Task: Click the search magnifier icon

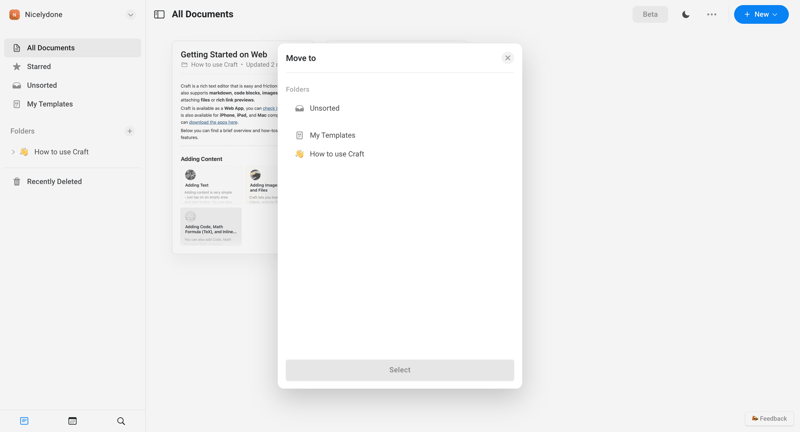Action: click(121, 421)
